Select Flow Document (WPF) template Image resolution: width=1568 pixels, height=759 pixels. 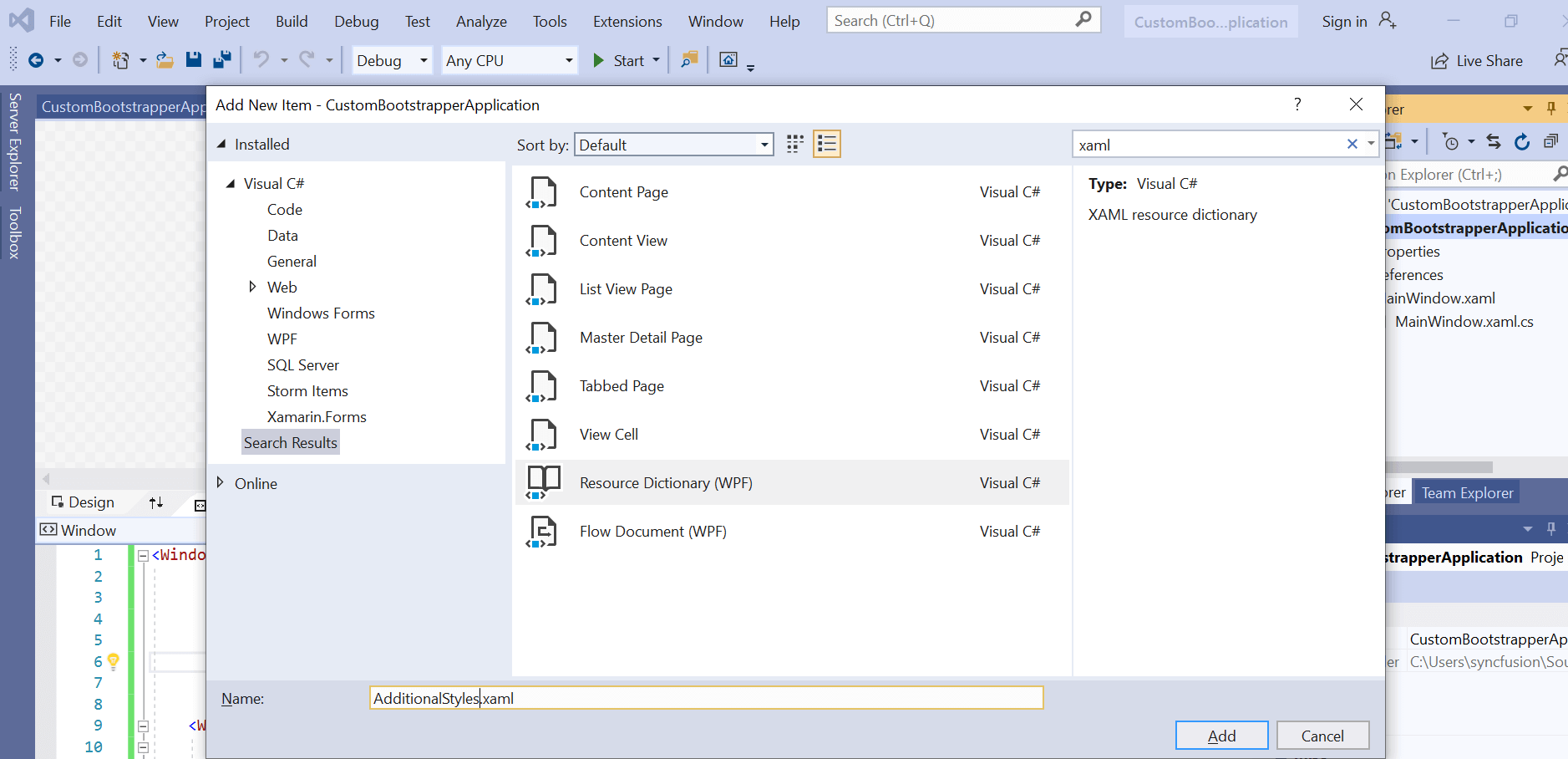click(x=652, y=532)
